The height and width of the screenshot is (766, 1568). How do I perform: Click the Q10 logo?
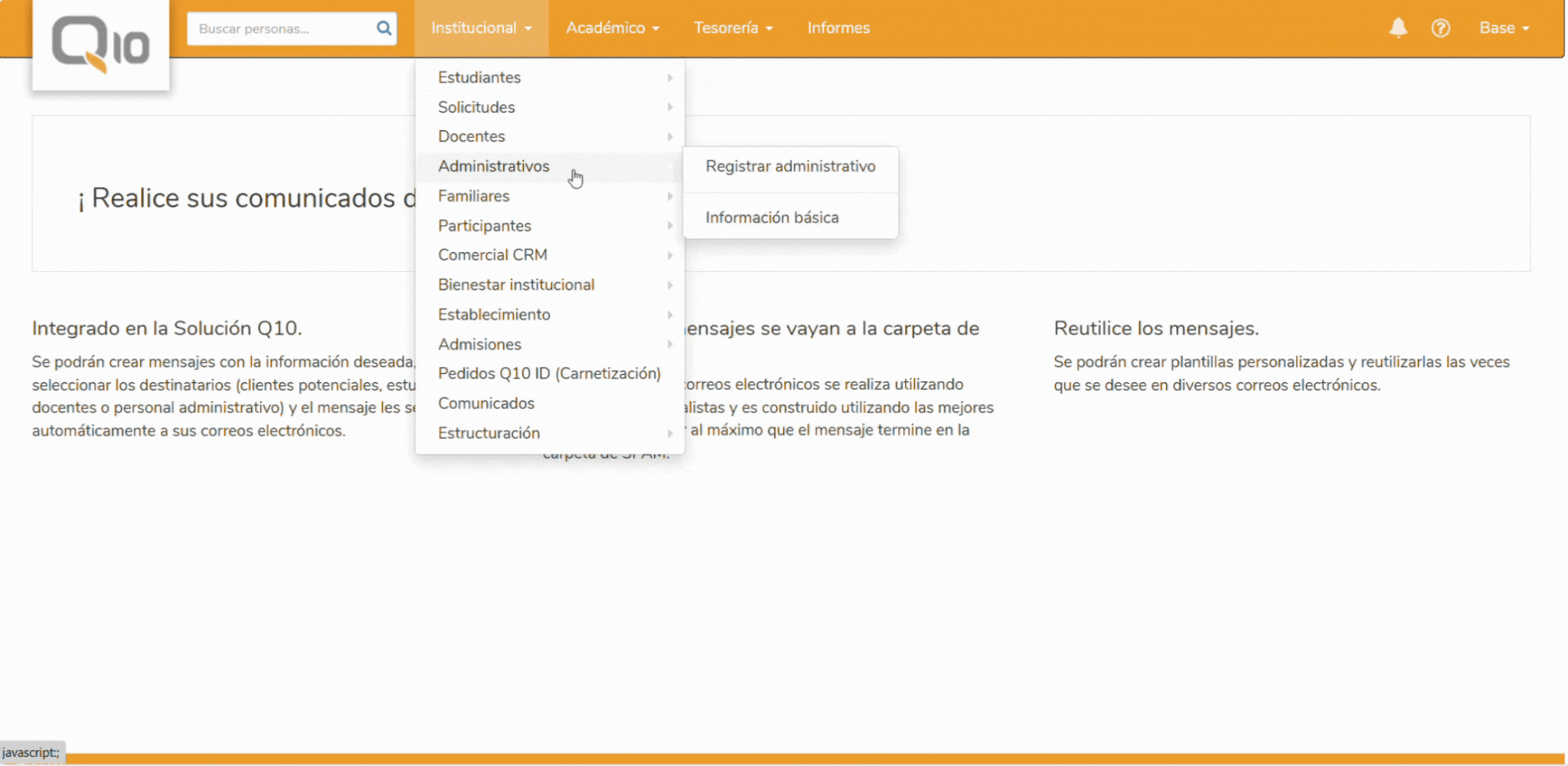coord(100,44)
